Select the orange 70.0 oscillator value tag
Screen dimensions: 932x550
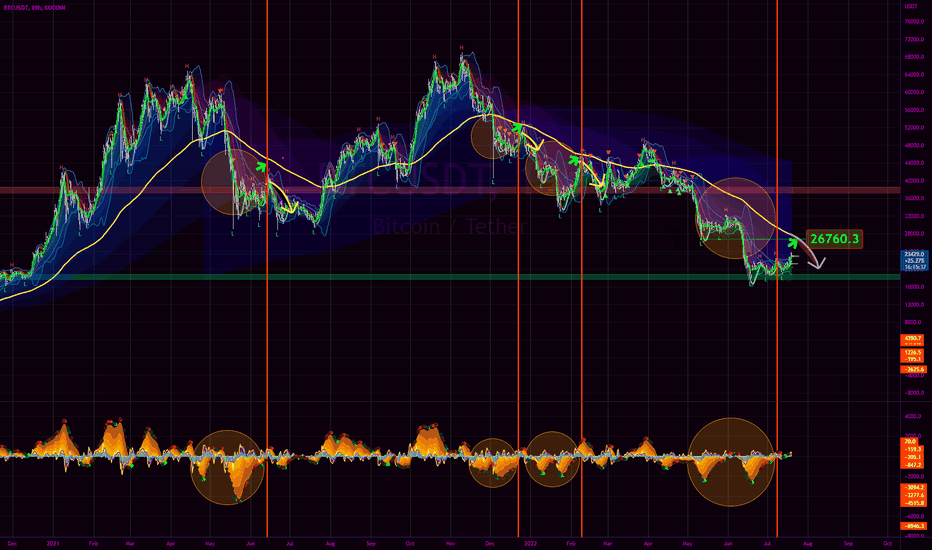pyautogui.click(x=910, y=442)
